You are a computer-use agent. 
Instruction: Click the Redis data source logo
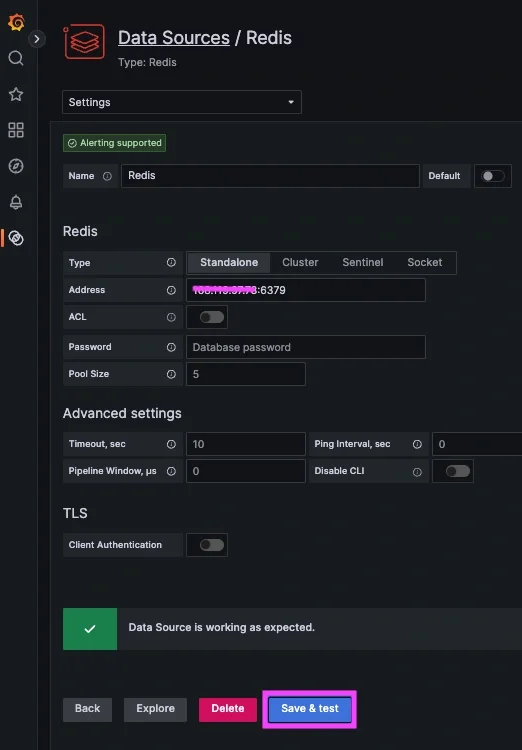[x=84, y=42]
